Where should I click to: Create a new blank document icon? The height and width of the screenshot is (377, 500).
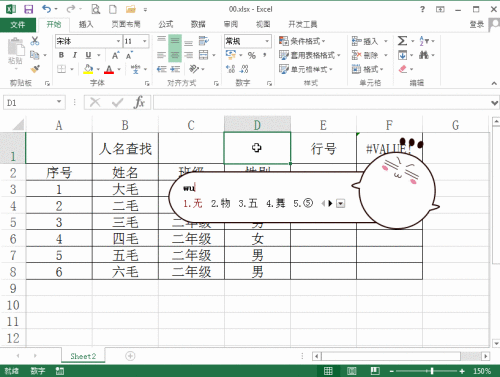pyautogui.click(x=113, y=9)
